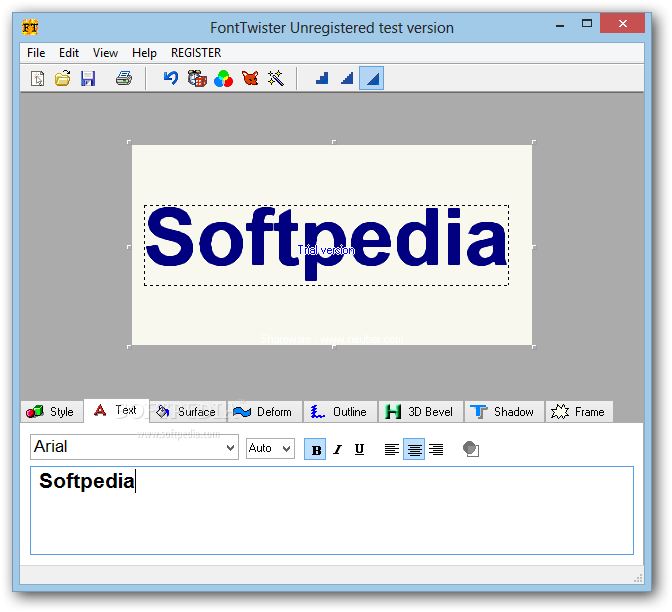
Task: Switch to the Deform tab
Action: [x=265, y=412]
